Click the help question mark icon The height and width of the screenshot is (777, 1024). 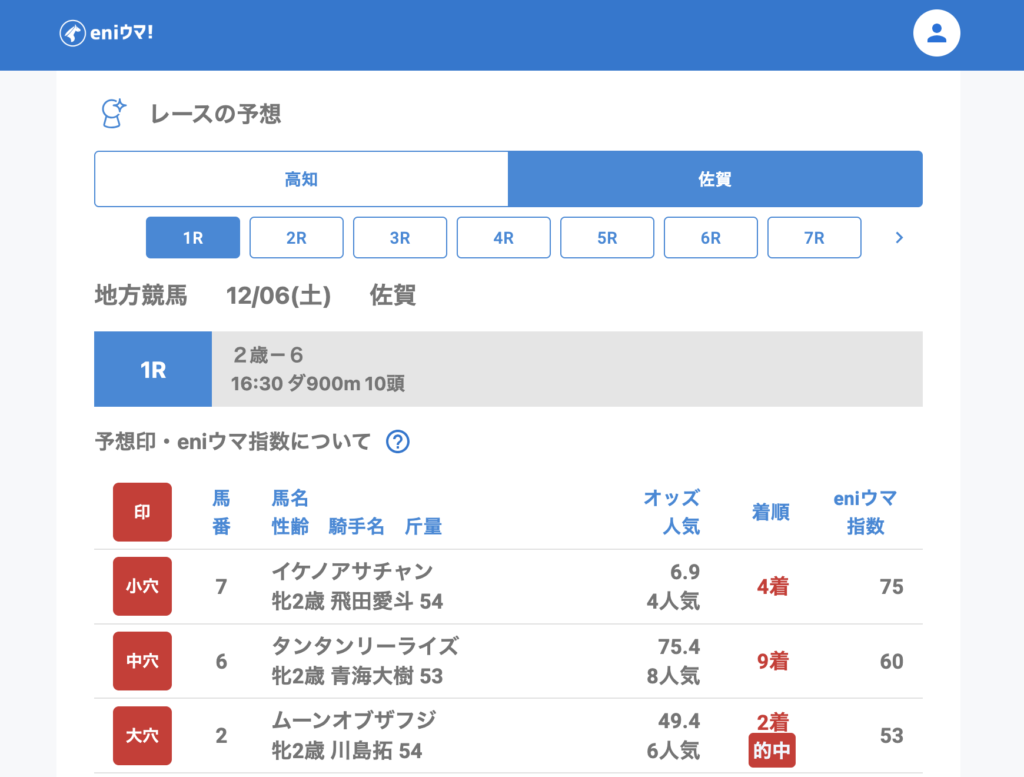point(398,442)
